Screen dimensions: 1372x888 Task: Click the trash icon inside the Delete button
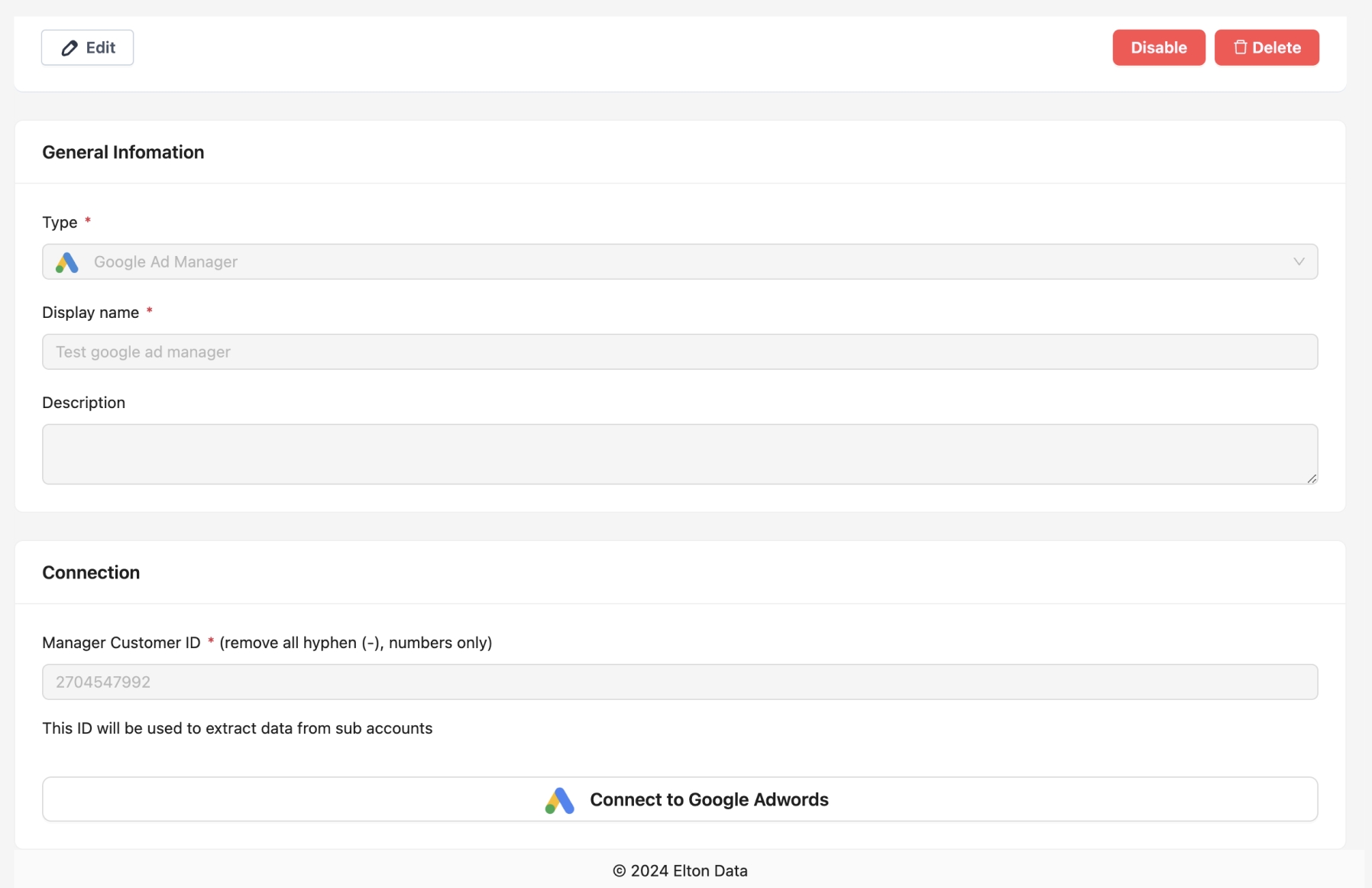pyautogui.click(x=1240, y=47)
